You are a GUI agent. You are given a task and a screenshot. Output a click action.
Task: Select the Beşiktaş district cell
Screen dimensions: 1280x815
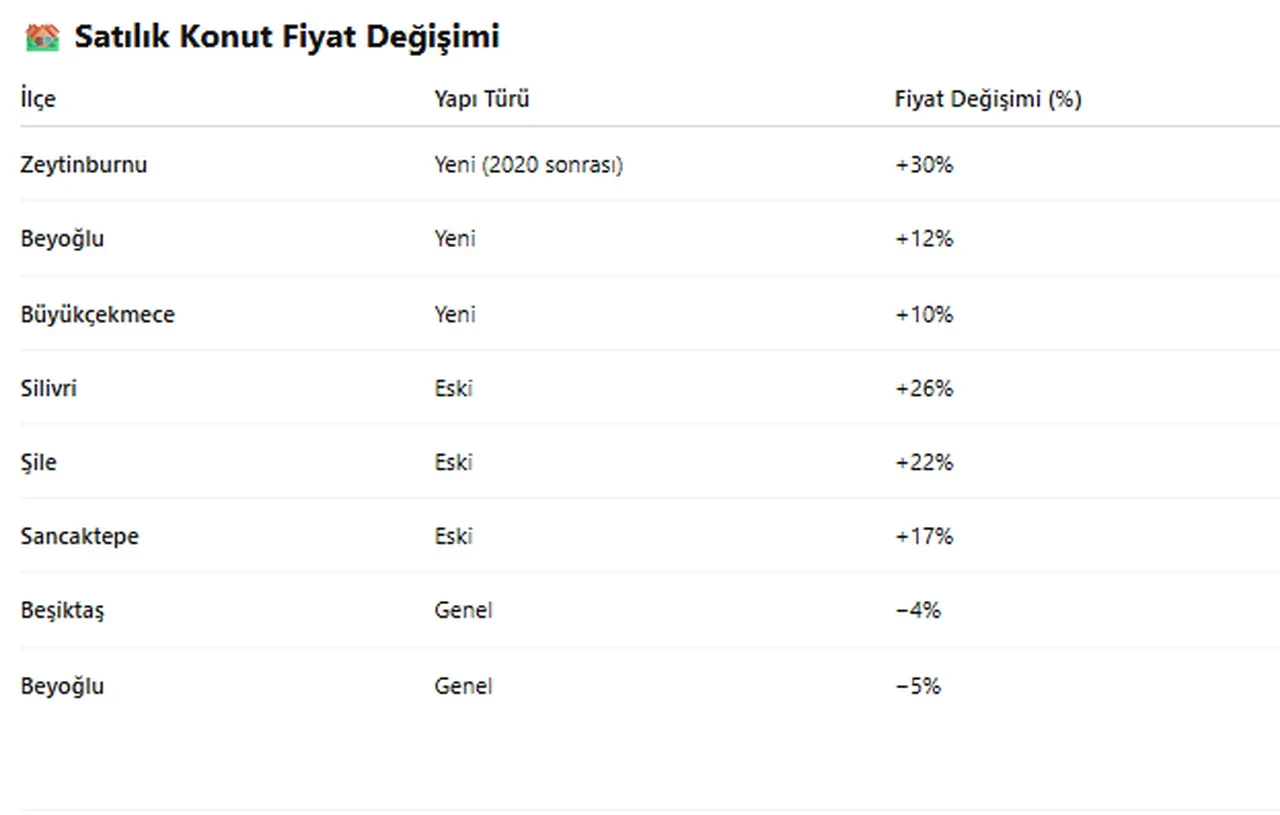pos(62,610)
